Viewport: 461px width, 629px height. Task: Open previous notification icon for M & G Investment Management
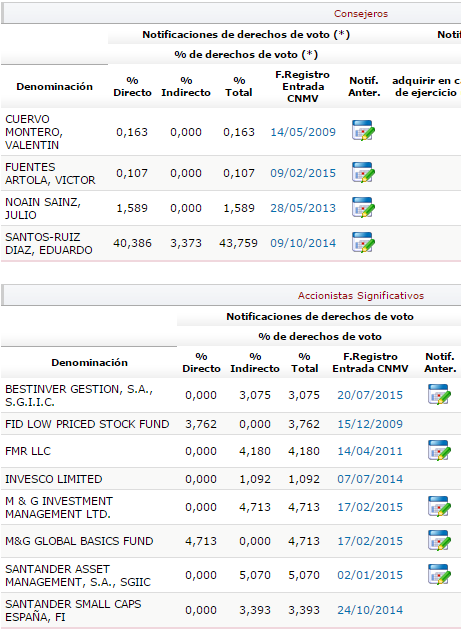pyautogui.click(x=439, y=506)
